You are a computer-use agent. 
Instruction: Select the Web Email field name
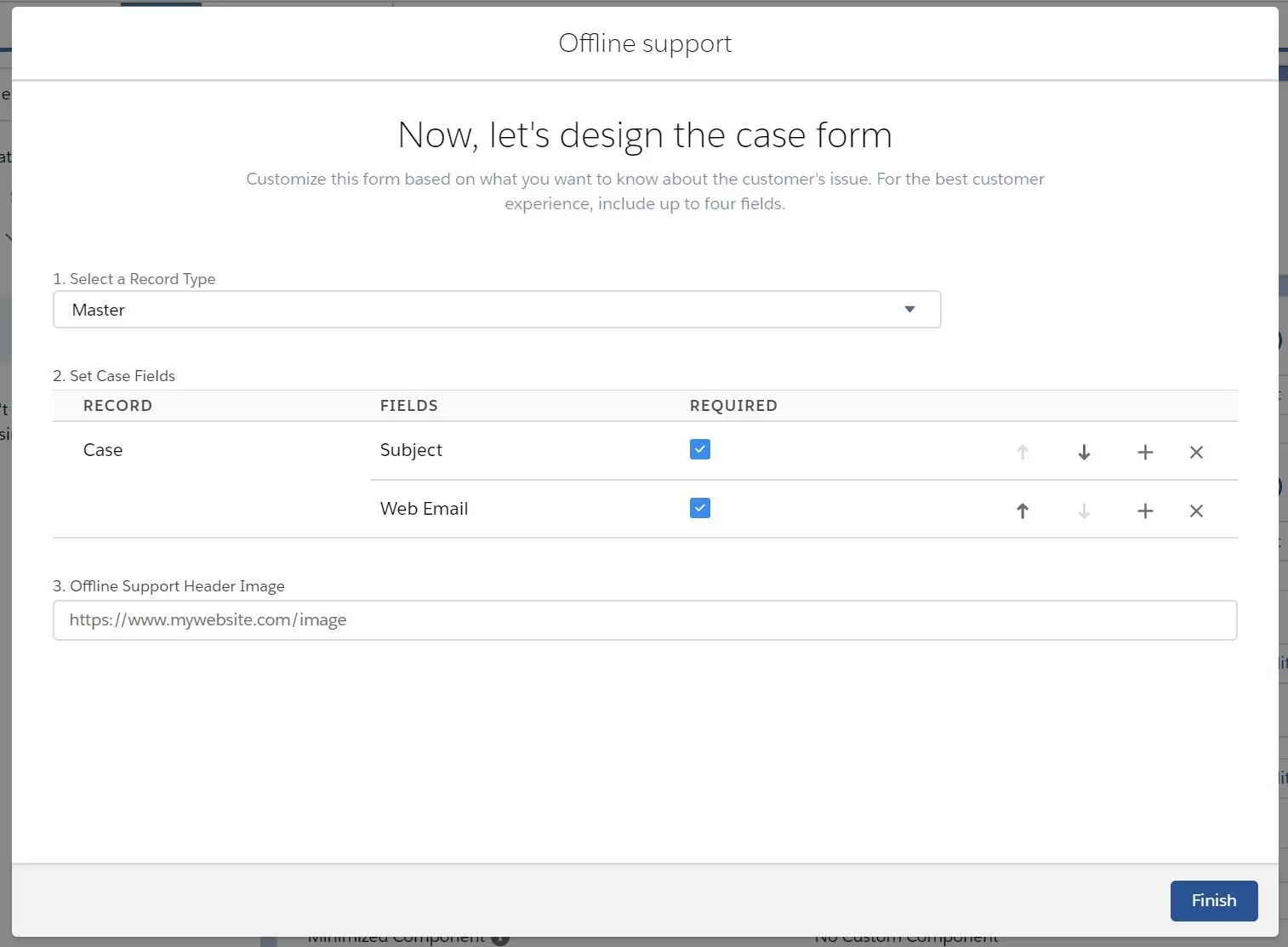(424, 509)
